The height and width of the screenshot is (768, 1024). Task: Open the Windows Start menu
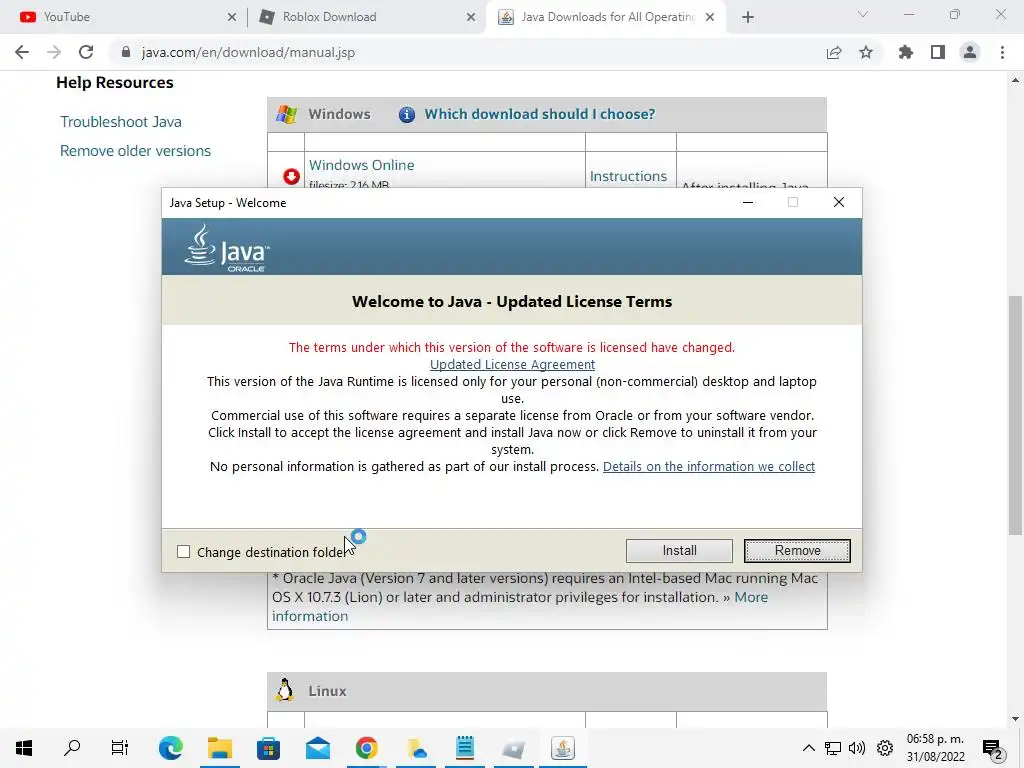[24, 748]
